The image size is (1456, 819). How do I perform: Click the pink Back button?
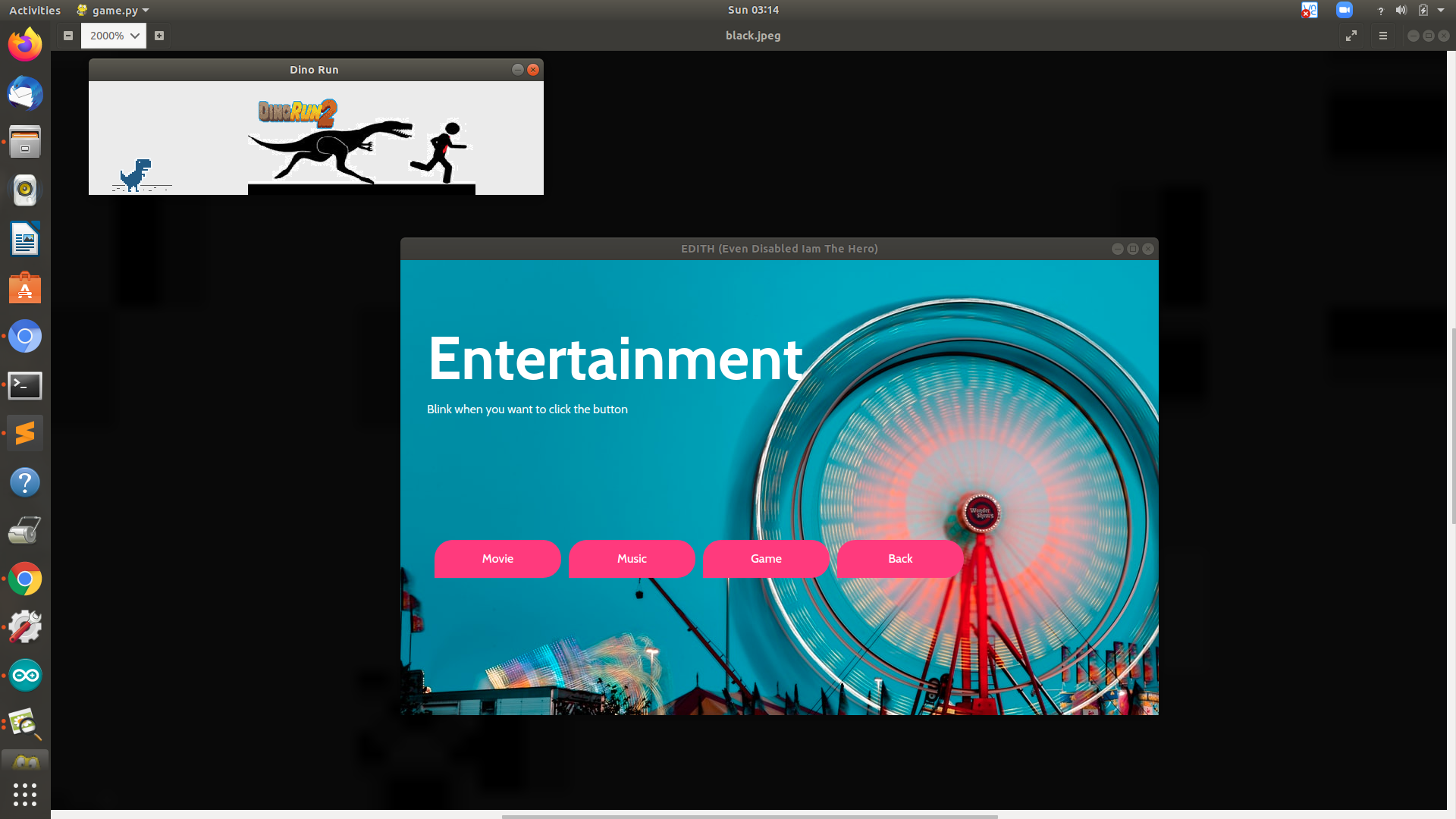click(x=900, y=559)
